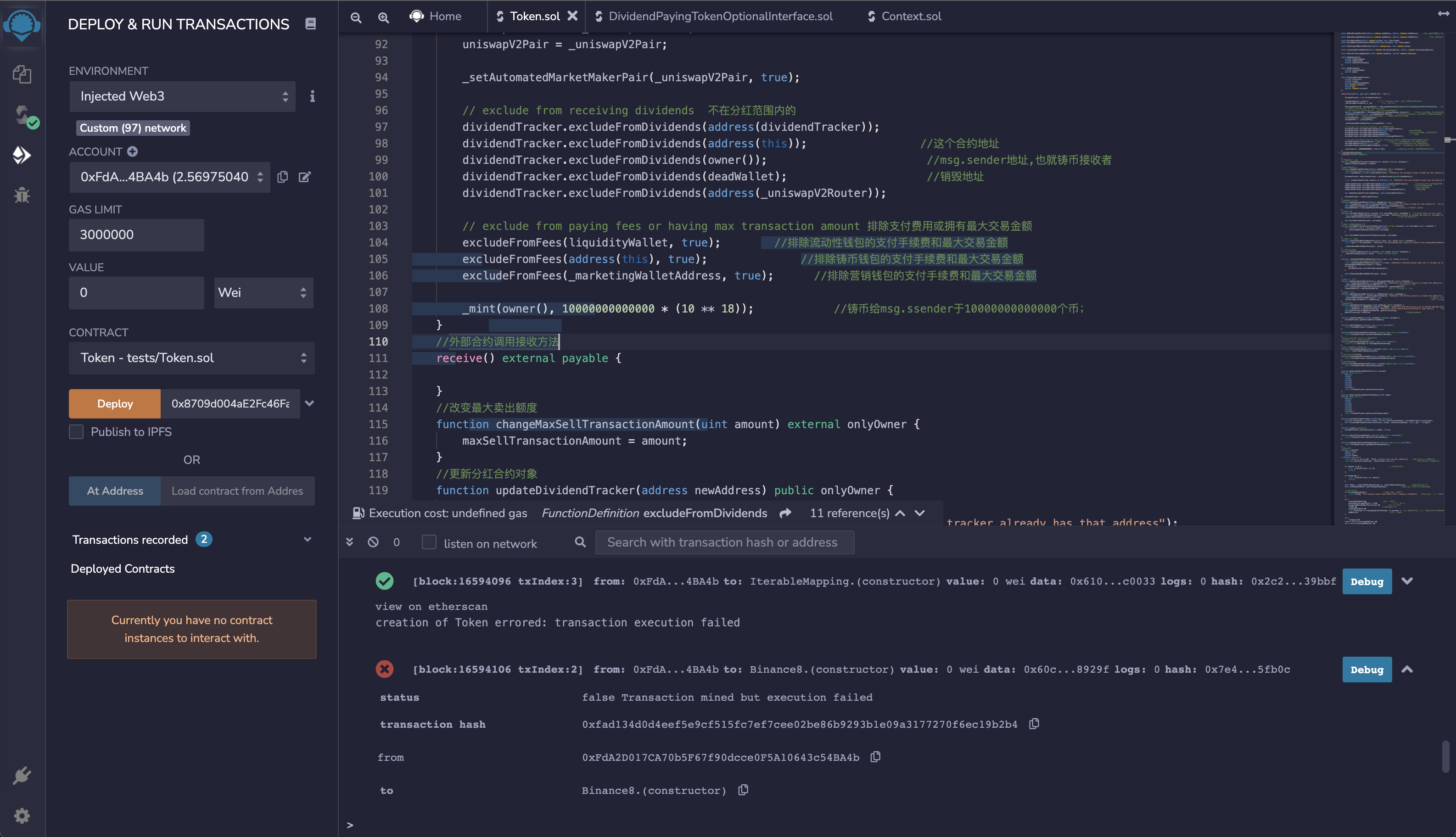Debug the IterableMapping constructor transaction

click(1367, 581)
